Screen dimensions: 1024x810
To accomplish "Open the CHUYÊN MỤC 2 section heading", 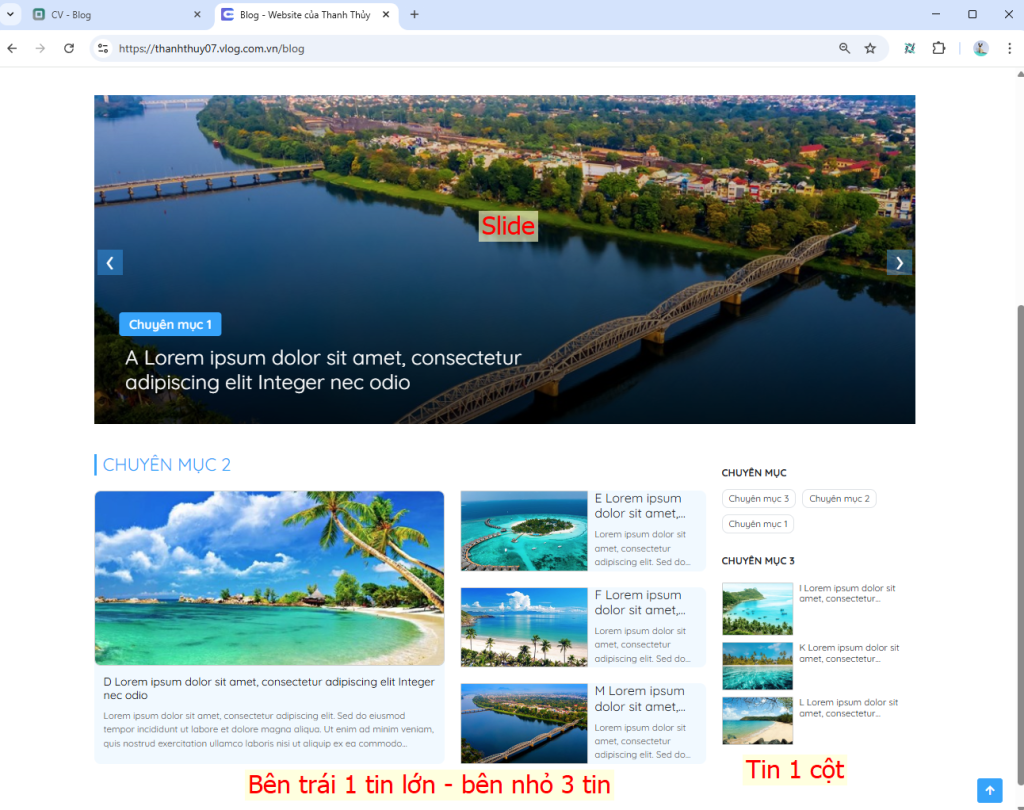I will pyautogui.click(x=167, y=464).
